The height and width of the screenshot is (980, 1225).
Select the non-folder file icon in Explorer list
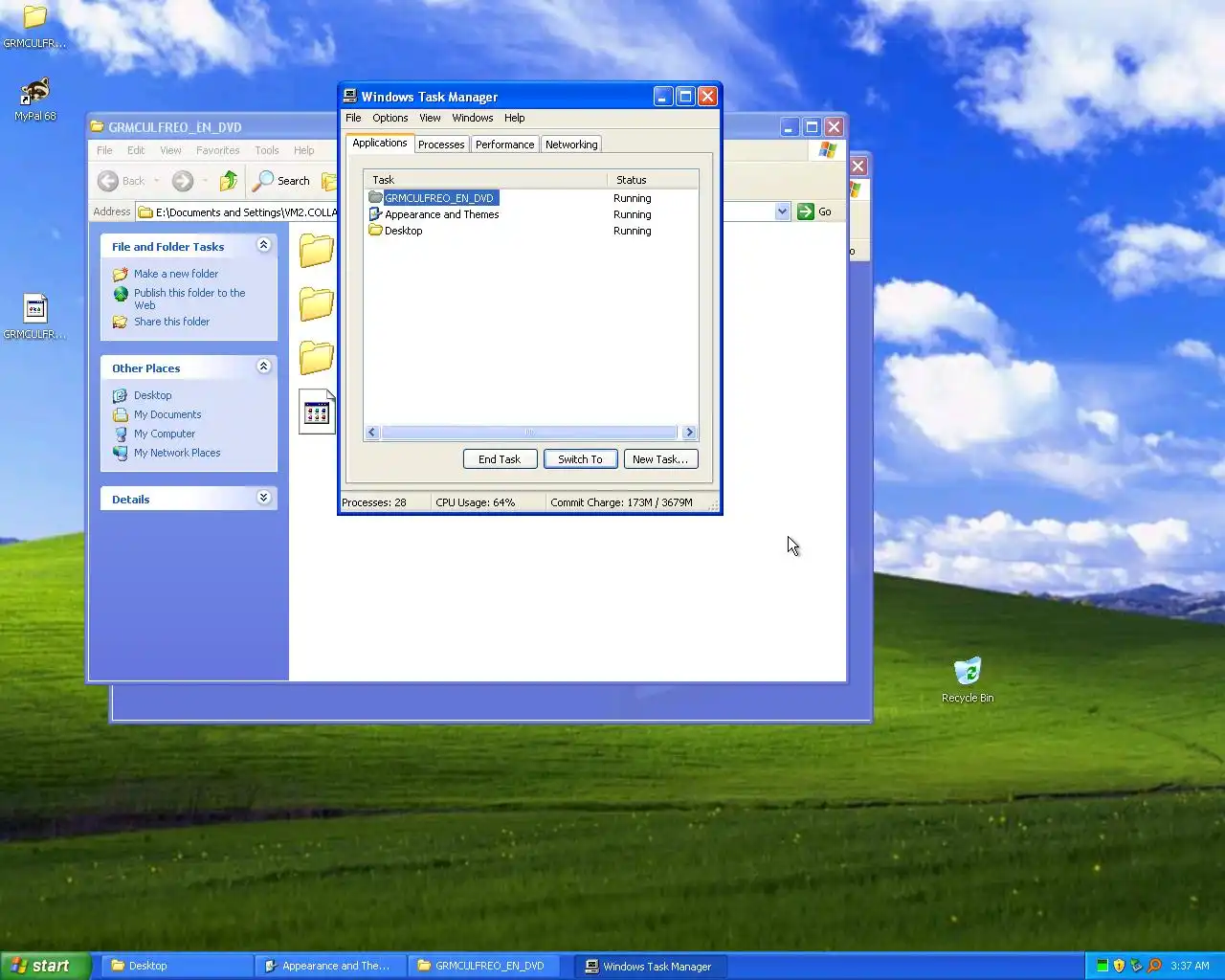tap(317, 412)
